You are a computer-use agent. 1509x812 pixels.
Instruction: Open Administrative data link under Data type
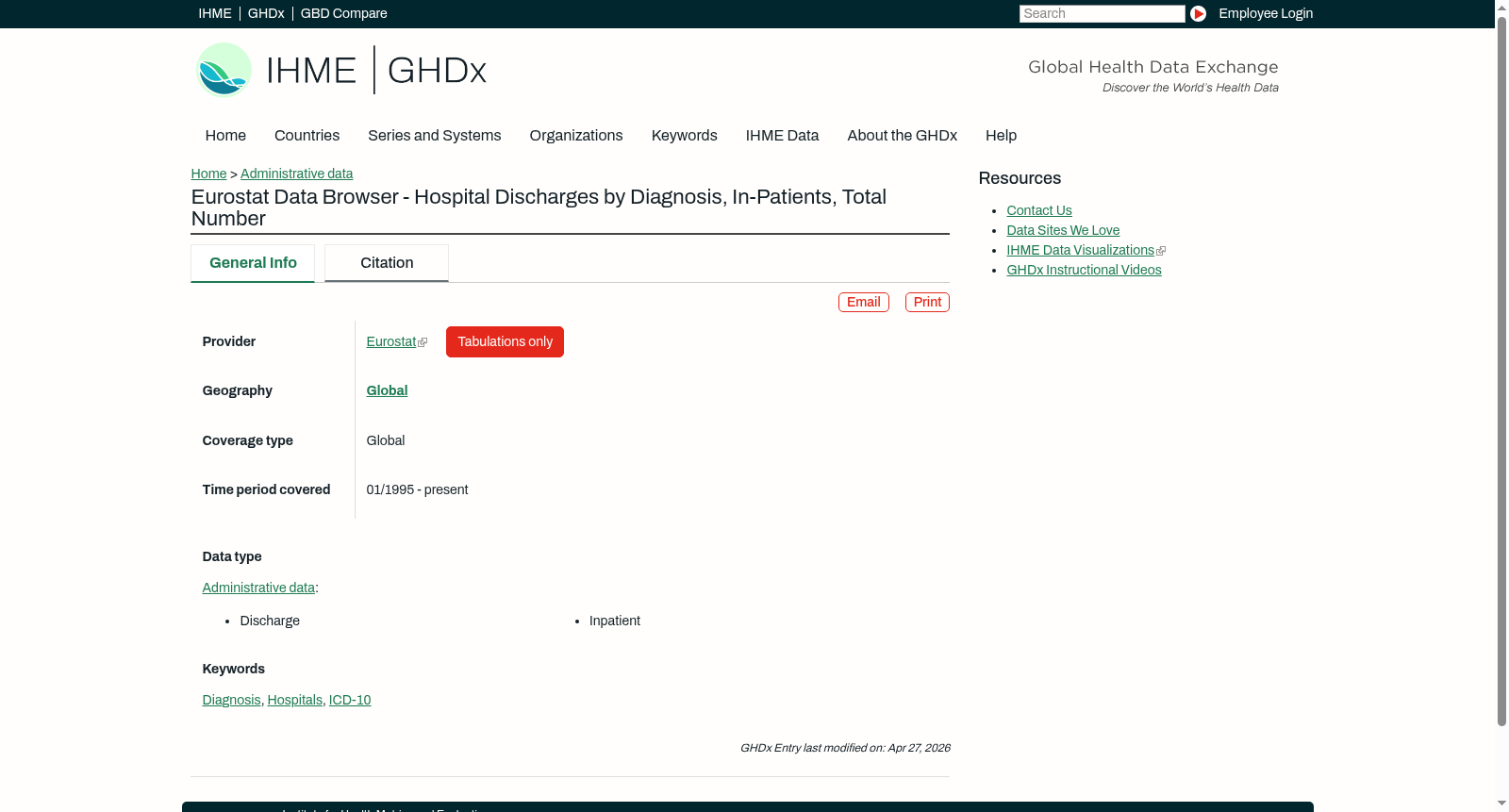[258, 588]
